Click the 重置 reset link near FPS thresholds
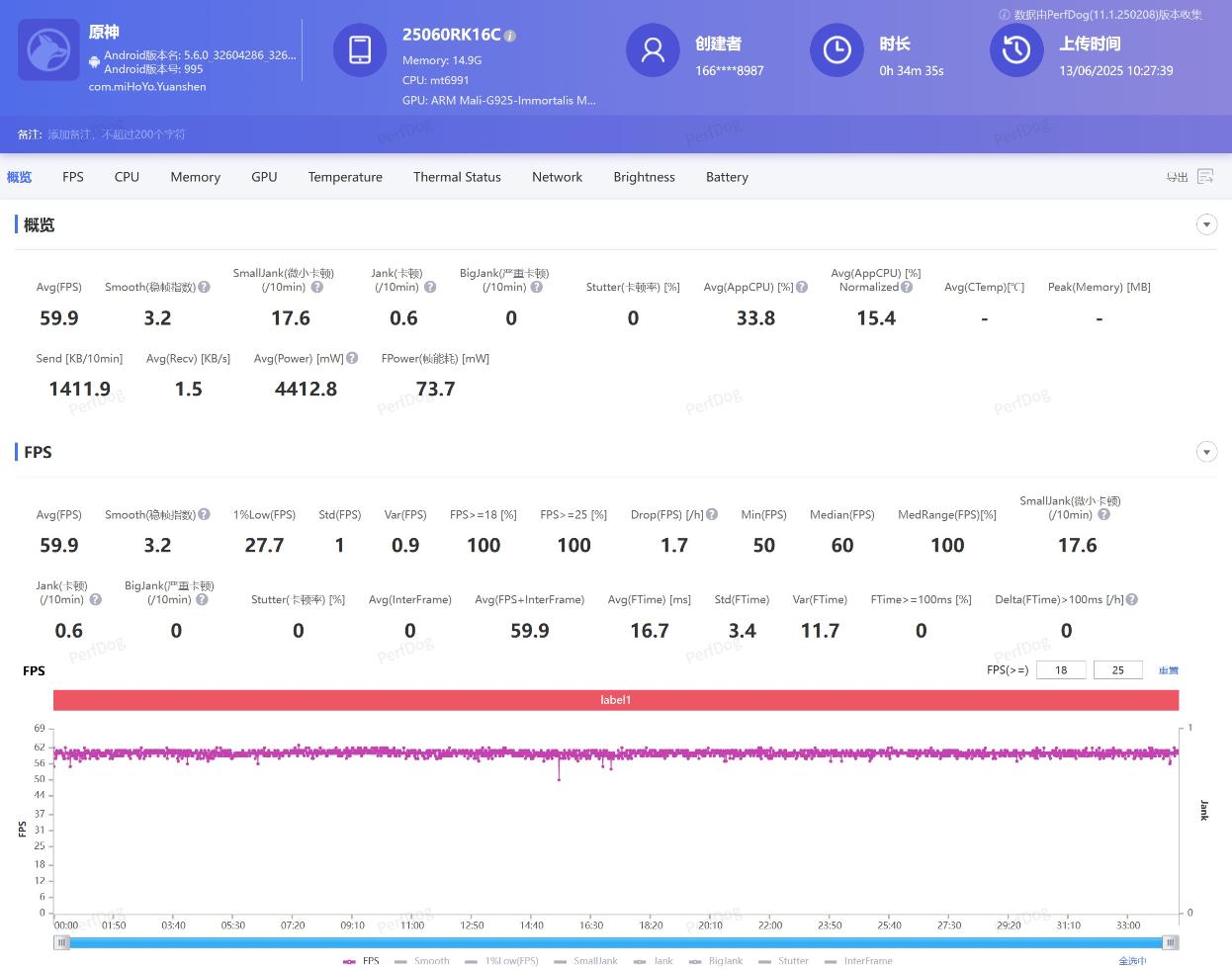1232x970 pixels. (1169, 670)
